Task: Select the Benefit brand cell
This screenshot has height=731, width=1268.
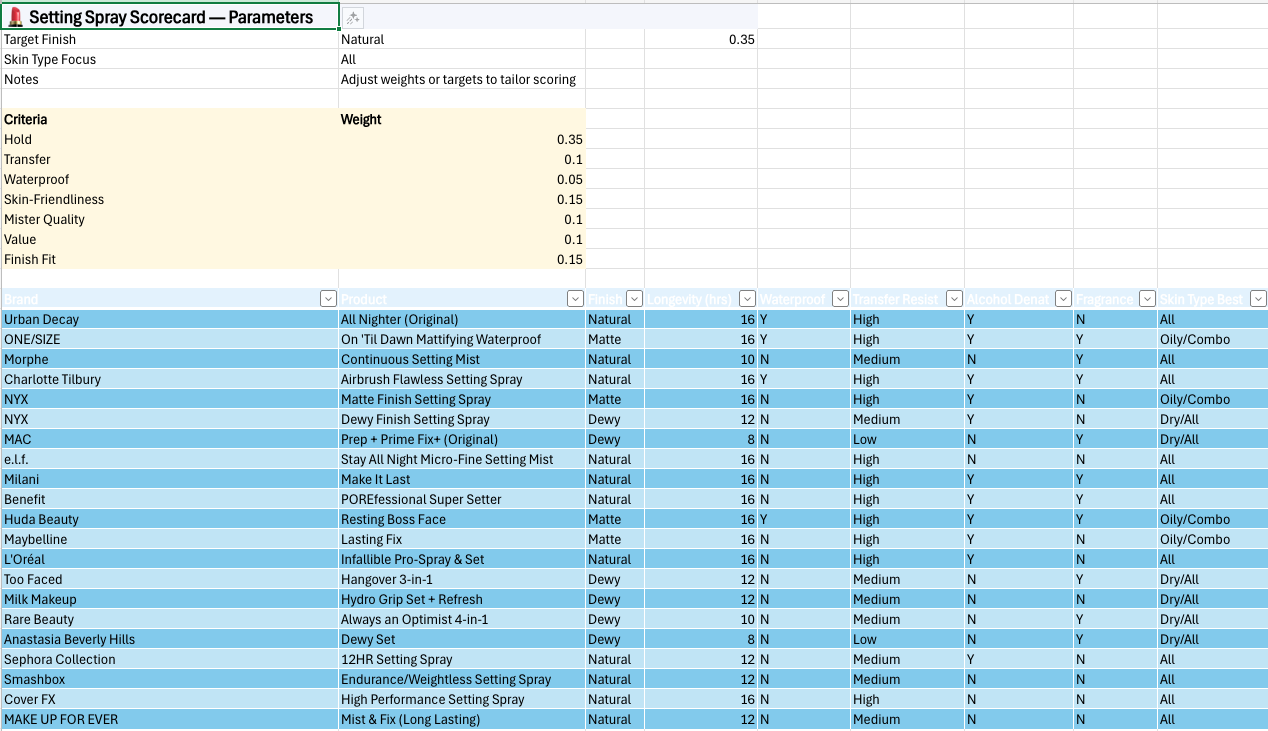Action: [169, 499]
